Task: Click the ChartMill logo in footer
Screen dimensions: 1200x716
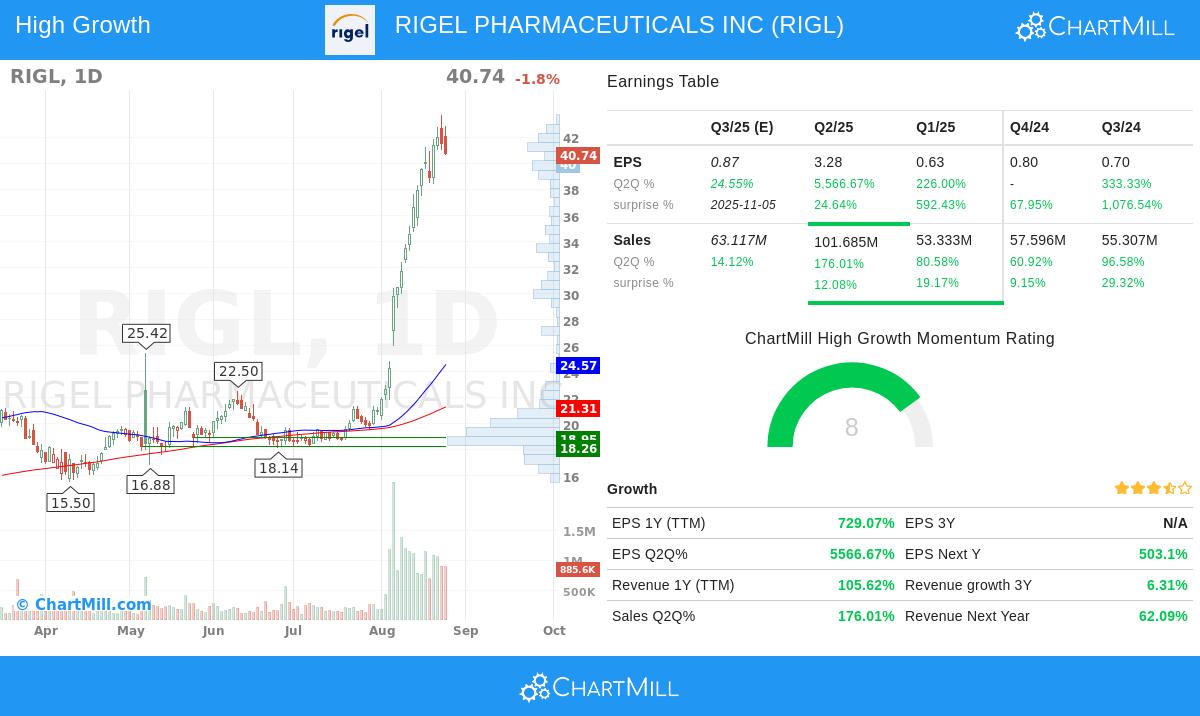Action: point(599,688)
